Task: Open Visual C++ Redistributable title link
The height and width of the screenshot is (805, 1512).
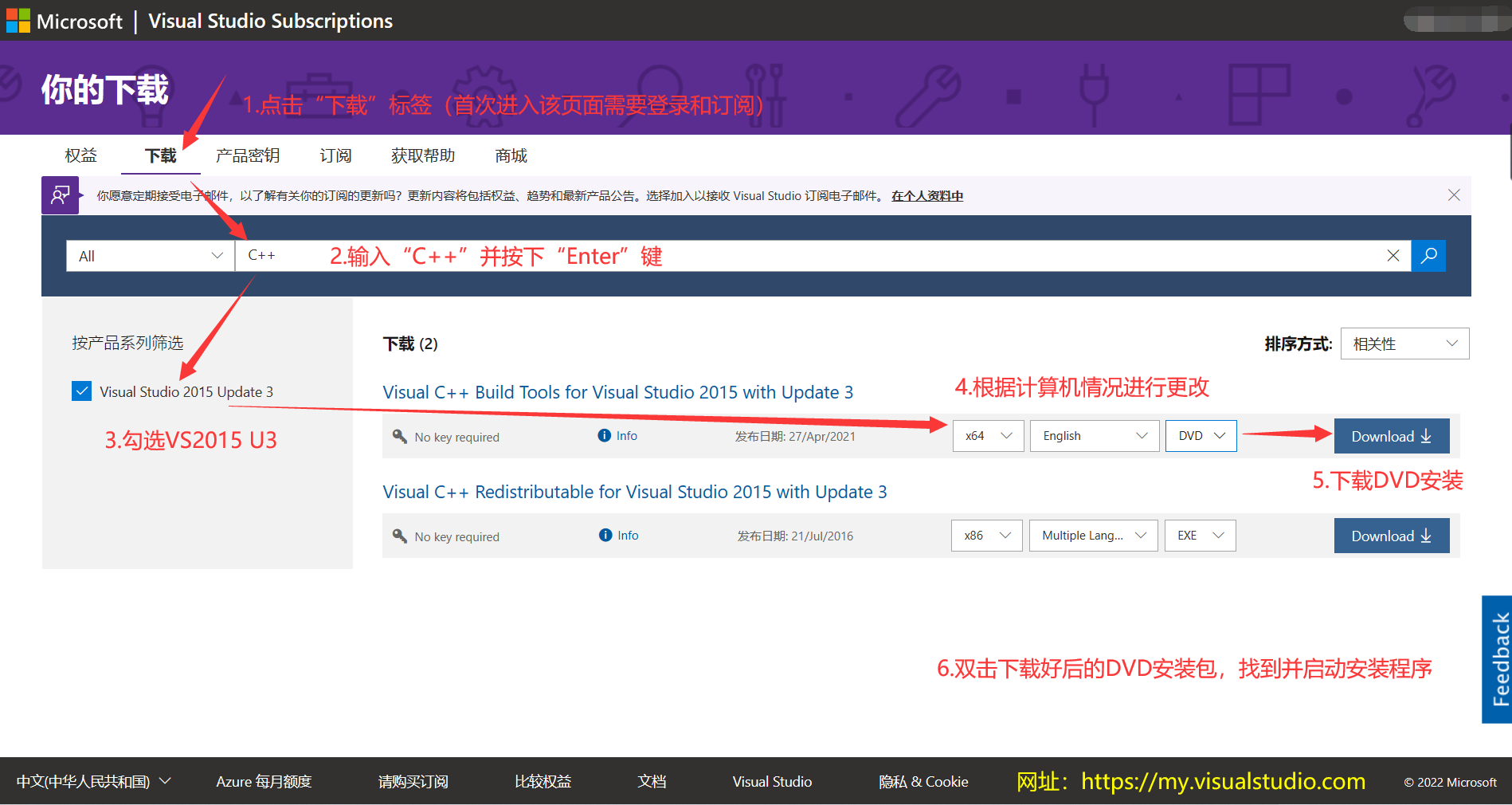Action: 635,492
